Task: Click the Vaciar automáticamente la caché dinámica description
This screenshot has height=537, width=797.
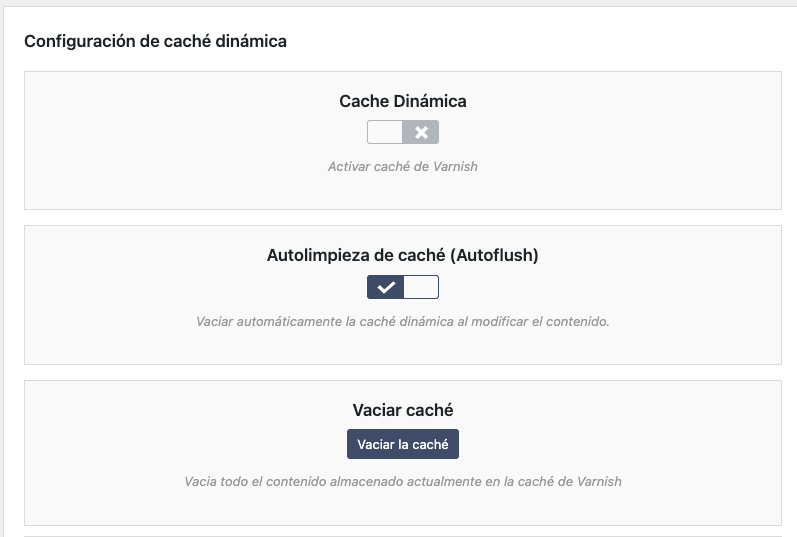Action: pyautogui.click(x=403, y=321)
